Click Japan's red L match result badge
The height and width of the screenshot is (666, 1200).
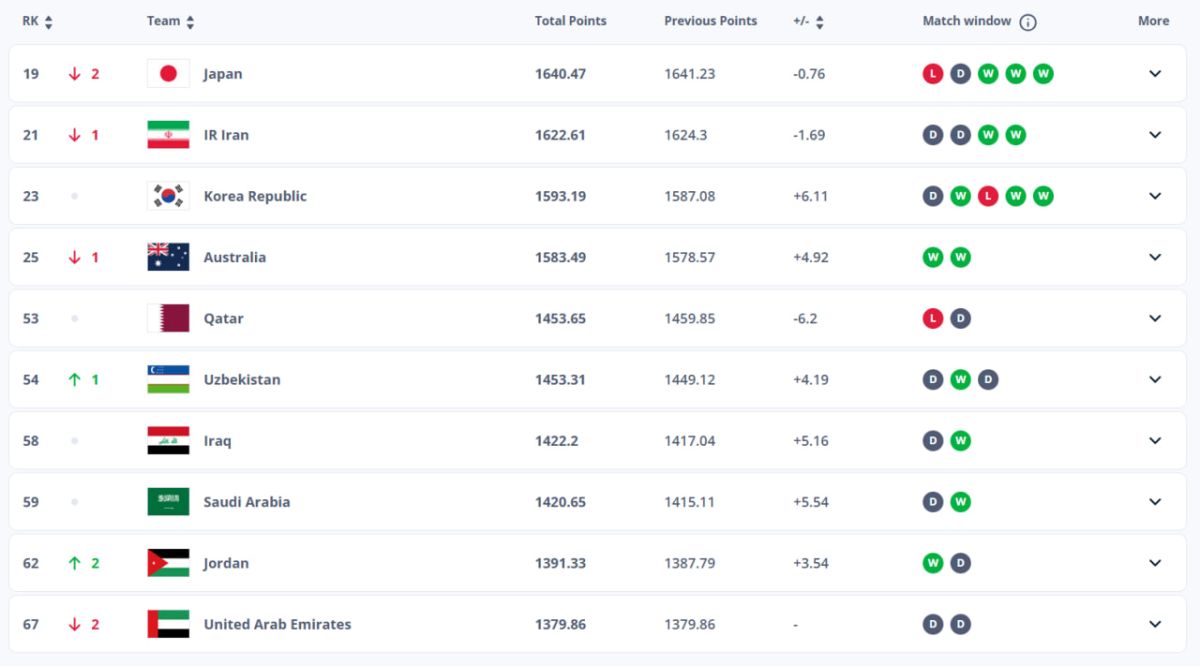coord(933,73)
